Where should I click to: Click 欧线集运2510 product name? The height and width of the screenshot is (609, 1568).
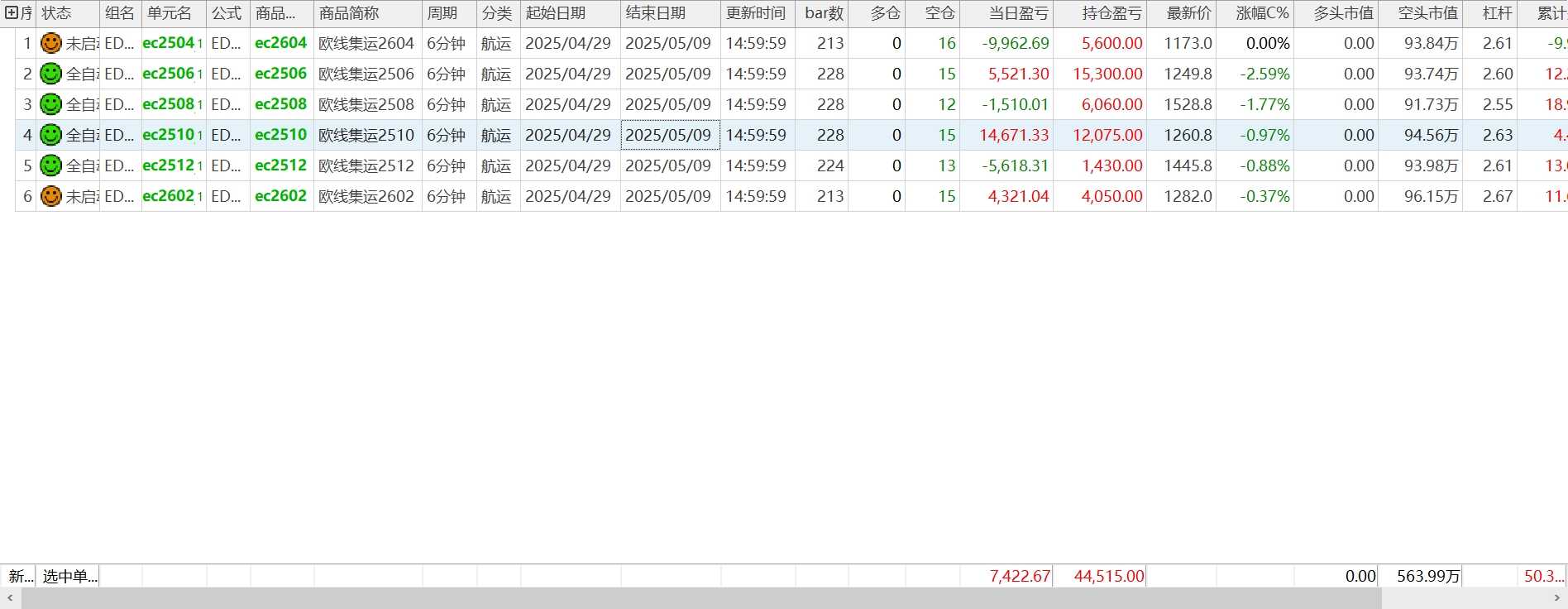[366, 135]
